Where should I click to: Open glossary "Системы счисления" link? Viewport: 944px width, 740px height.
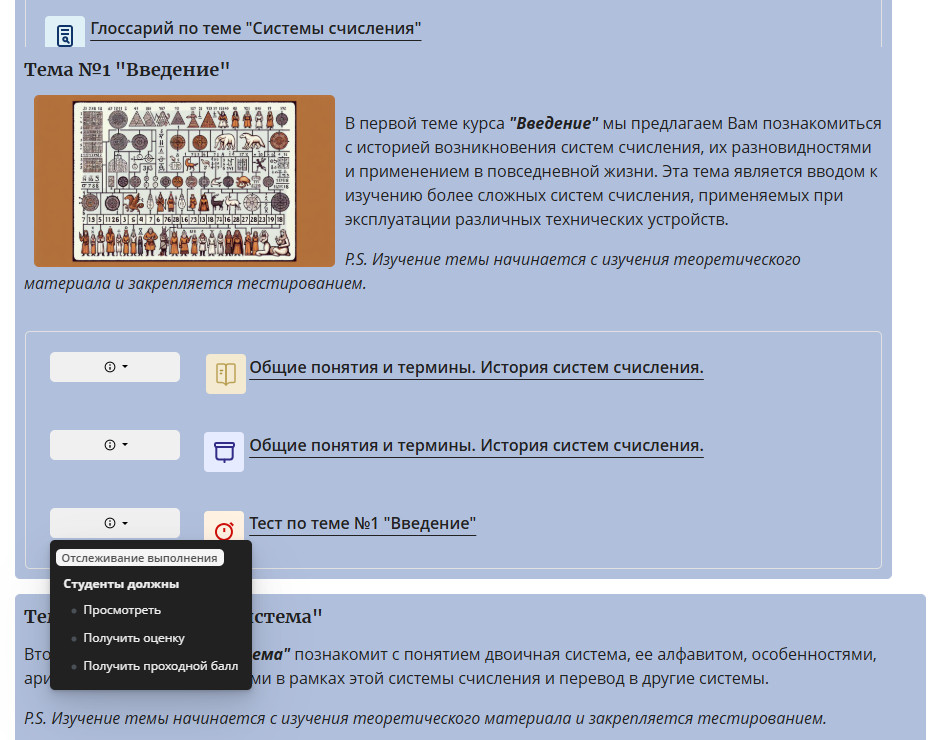[x=255, y=28]
